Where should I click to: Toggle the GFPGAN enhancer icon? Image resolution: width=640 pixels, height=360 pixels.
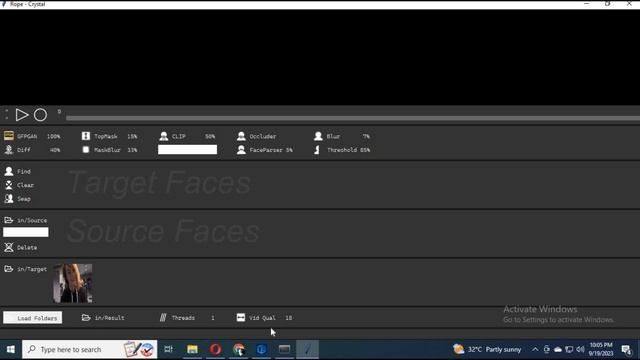9,136
